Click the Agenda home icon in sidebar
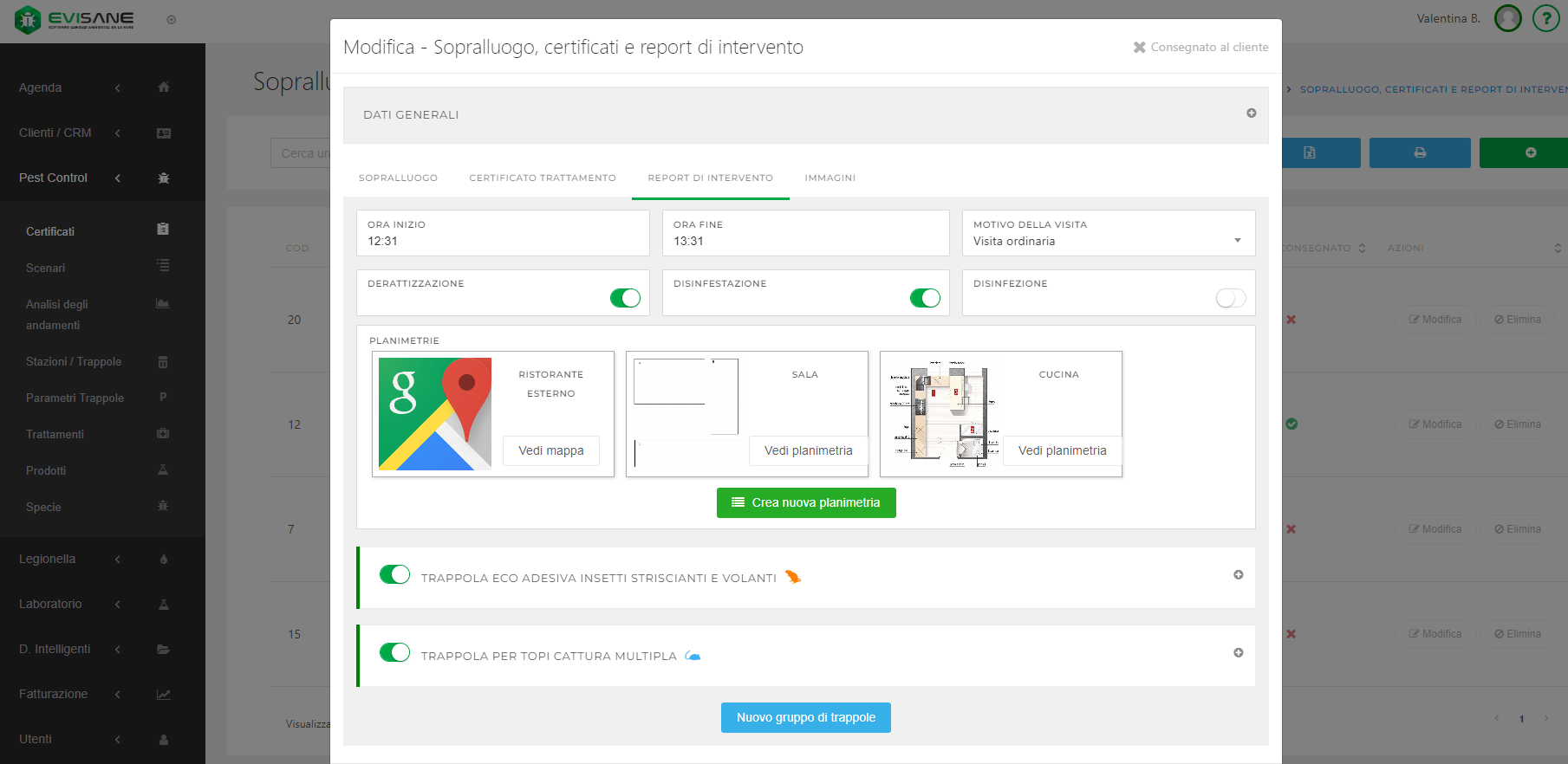This screenshot has width=1568, height=764. click(x=164, y=87)
